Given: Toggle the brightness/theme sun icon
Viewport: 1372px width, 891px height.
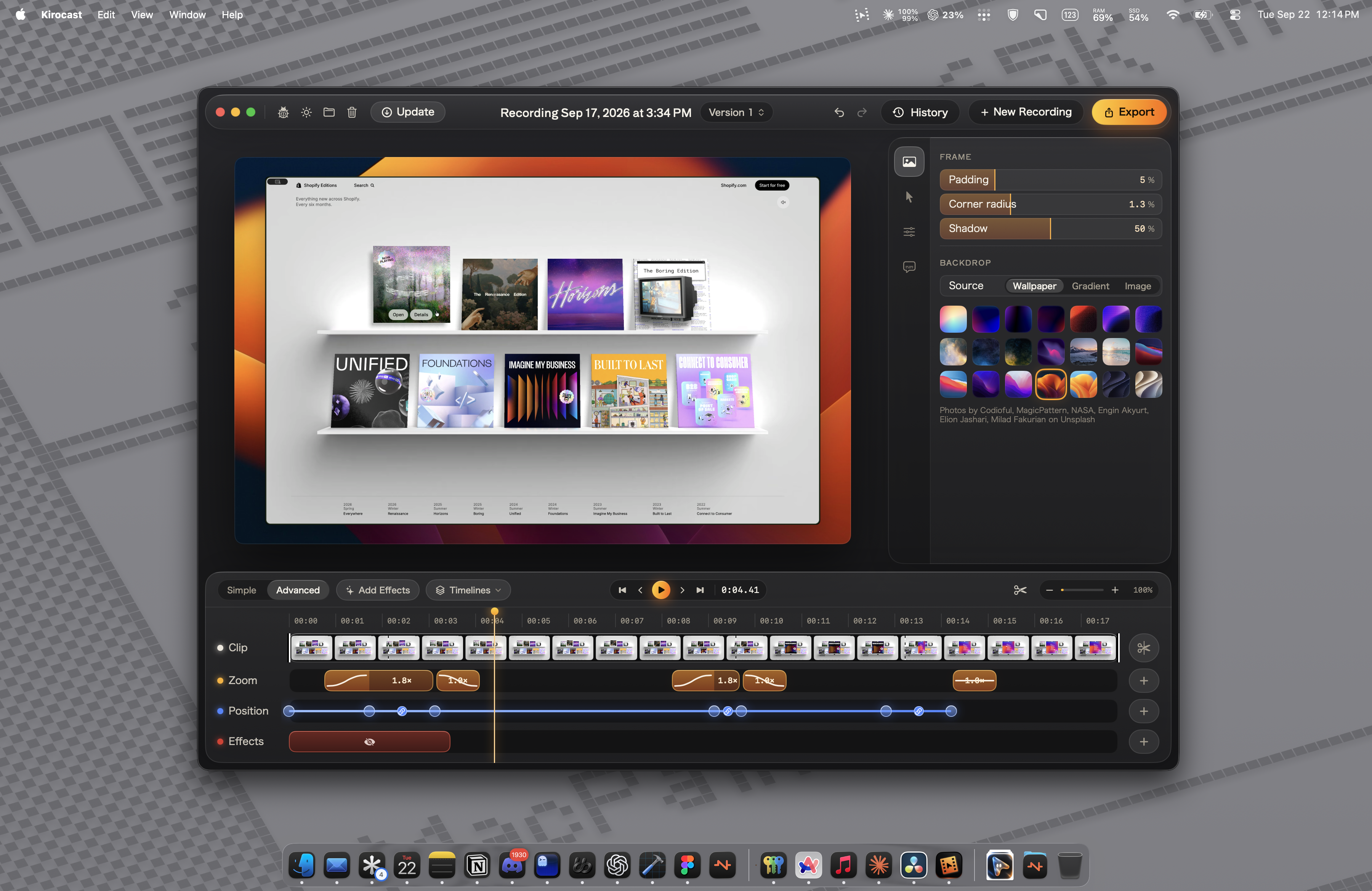Looking at the screenshot, I should [x=306, y=112].
